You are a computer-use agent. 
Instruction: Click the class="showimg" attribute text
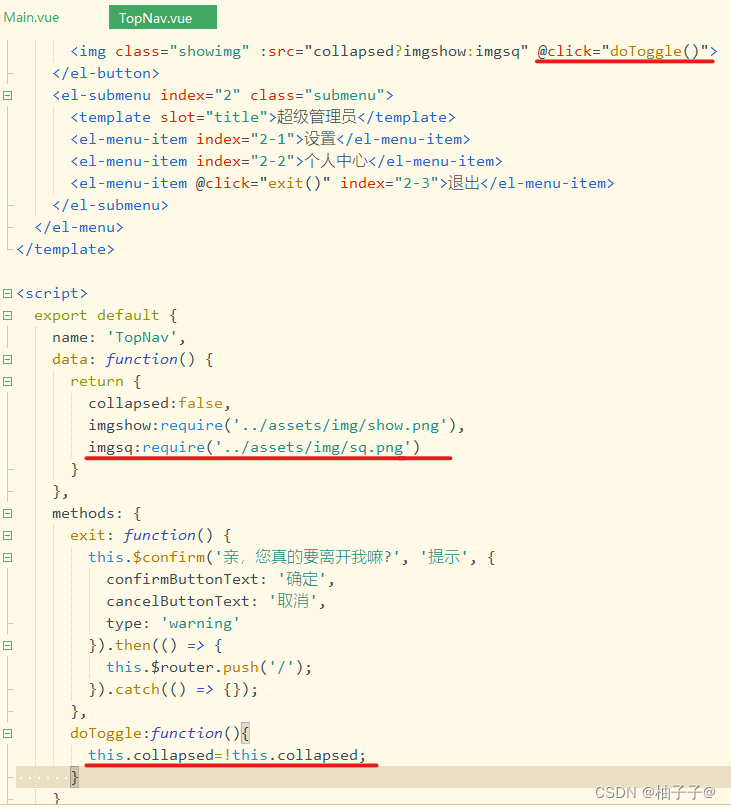click(x=182, y=51)
